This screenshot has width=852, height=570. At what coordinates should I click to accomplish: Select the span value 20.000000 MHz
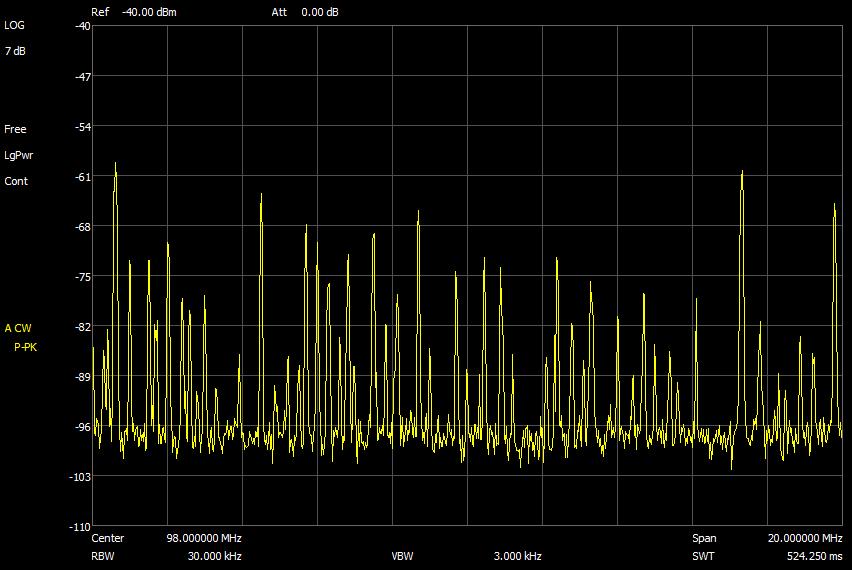pyautogui.click(x=805, y=538)
